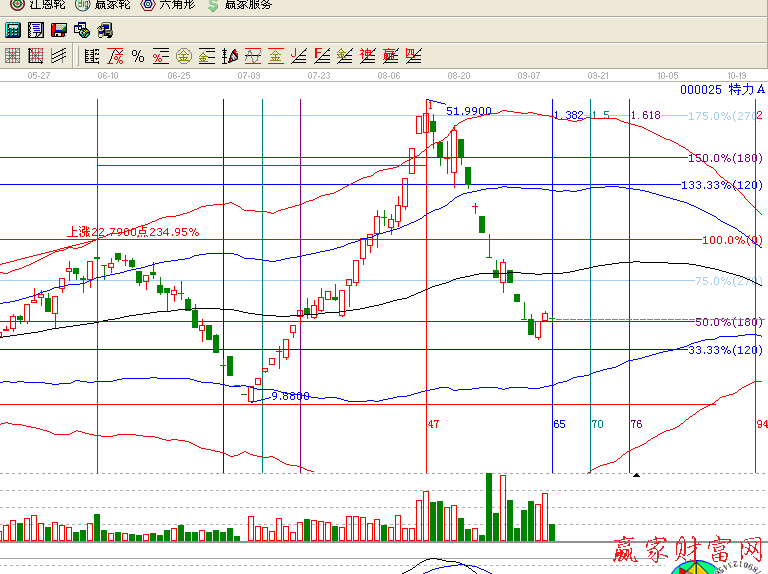Select the red 神 line tool icon
The image size is (768, 574).
367,56
